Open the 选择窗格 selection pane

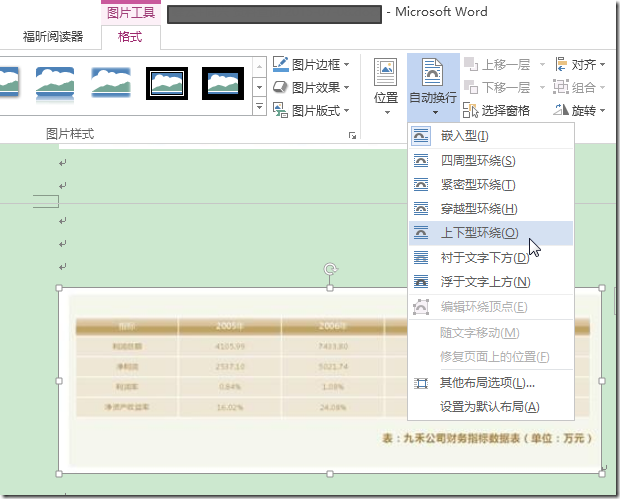[496, 110]
